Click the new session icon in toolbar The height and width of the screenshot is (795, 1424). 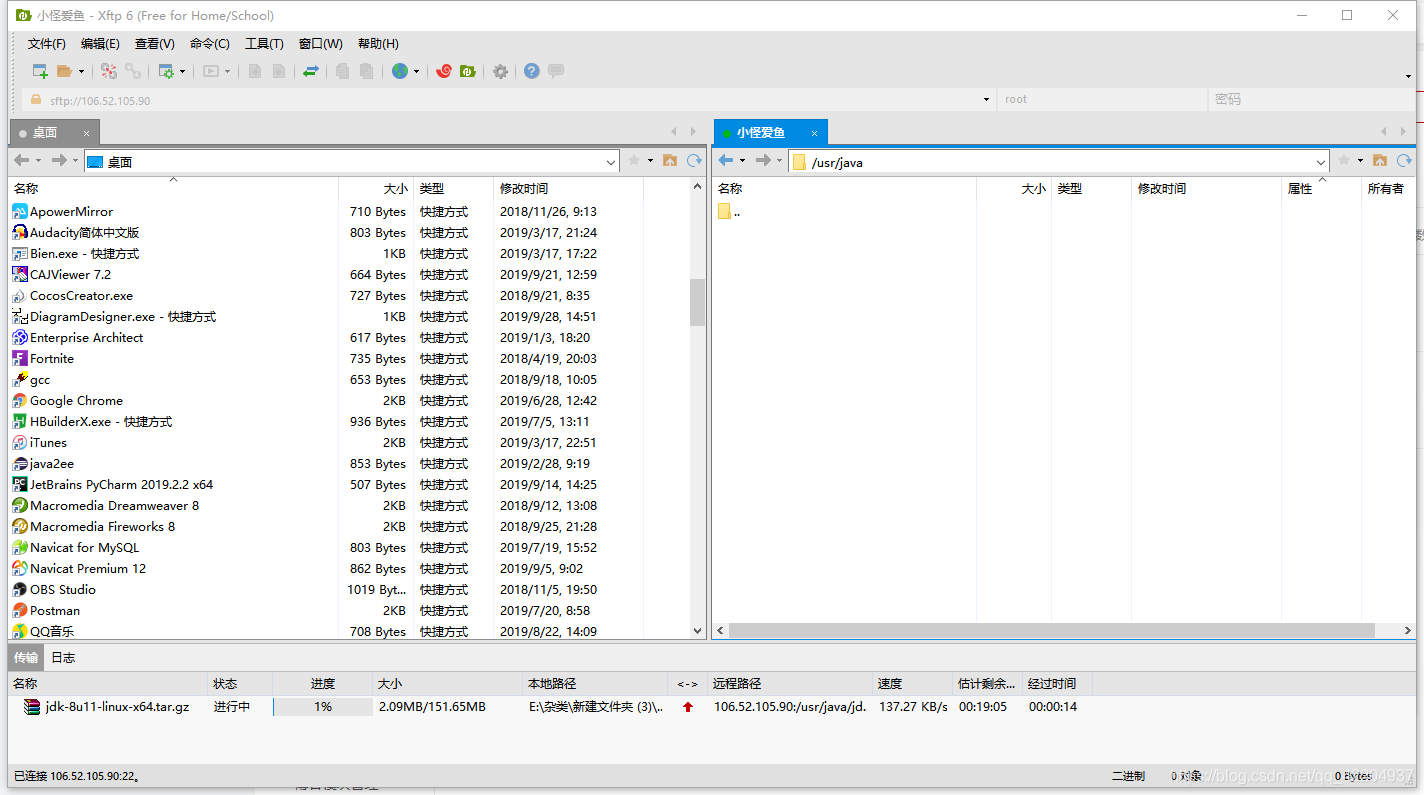[40, 71]
